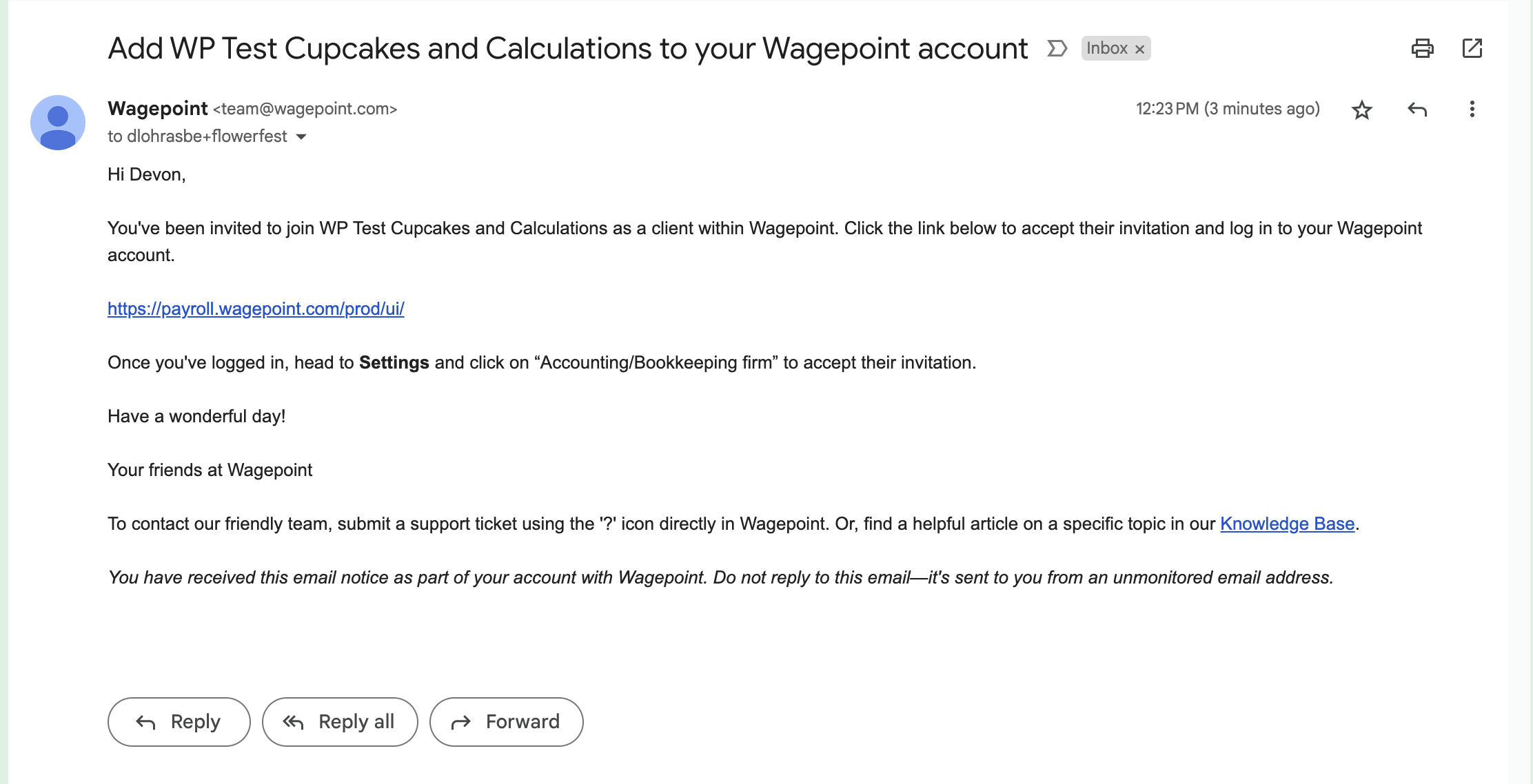Click the Forward button

point(506,721)
